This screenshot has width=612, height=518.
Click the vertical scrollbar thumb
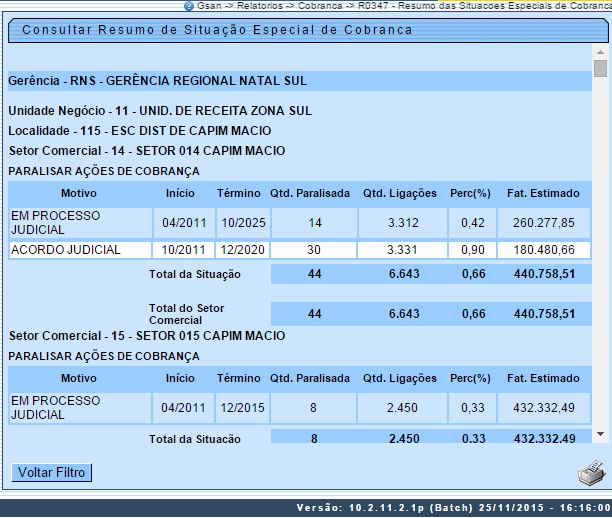point(600,68)
